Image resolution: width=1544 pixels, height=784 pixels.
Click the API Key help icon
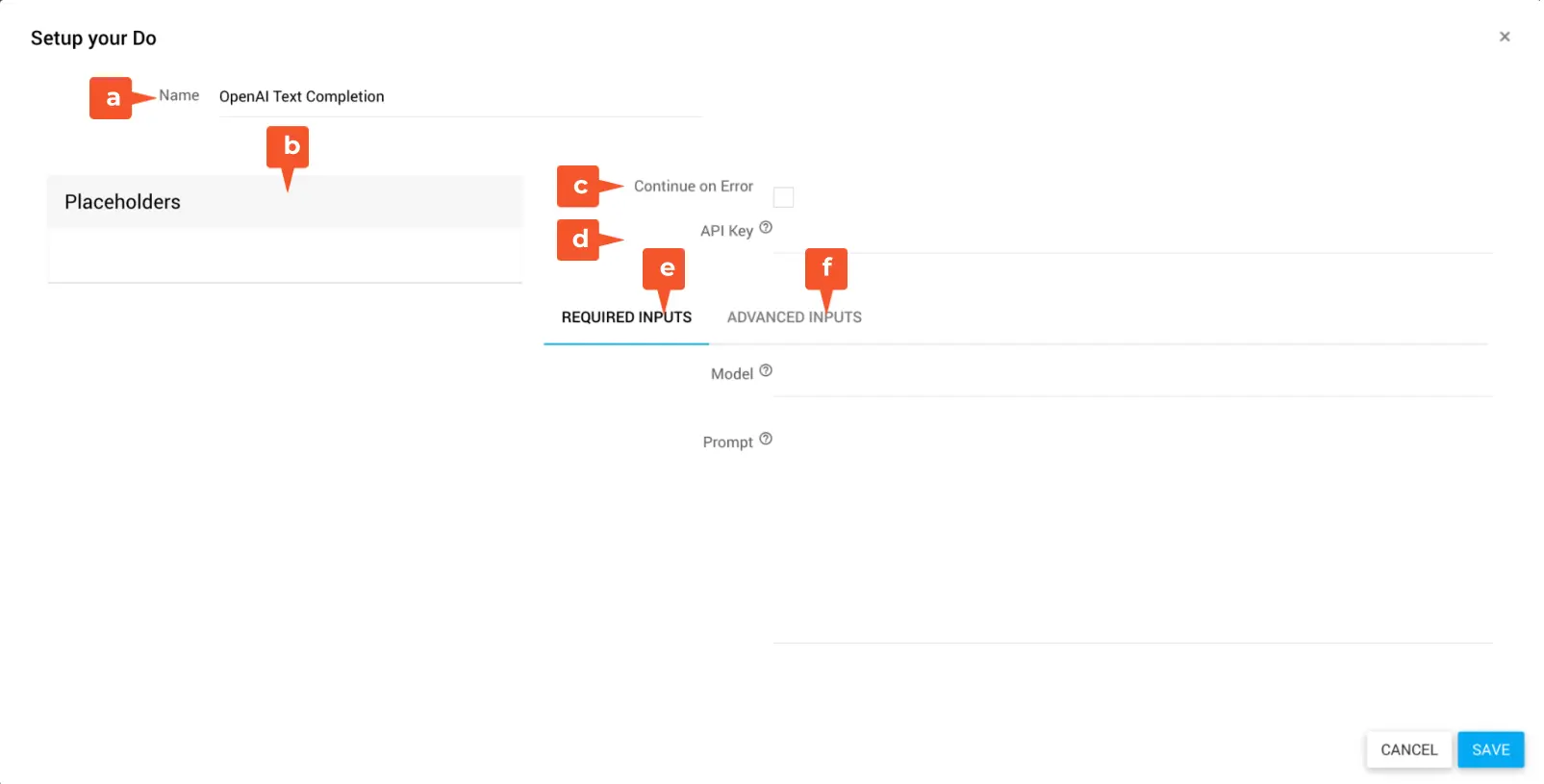[x=766, y=228]
